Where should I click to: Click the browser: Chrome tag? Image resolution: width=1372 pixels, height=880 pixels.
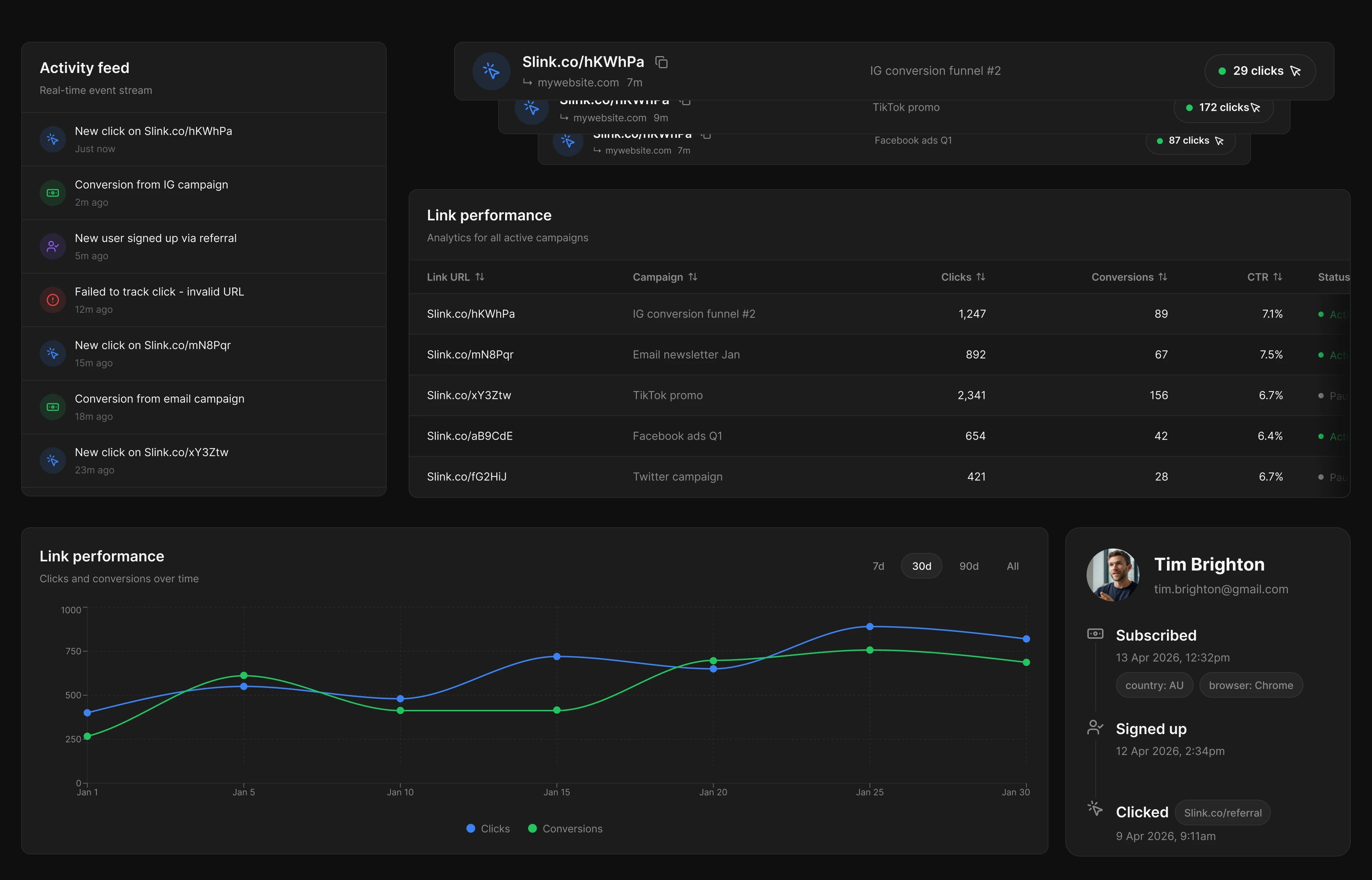coord(1251,685)
